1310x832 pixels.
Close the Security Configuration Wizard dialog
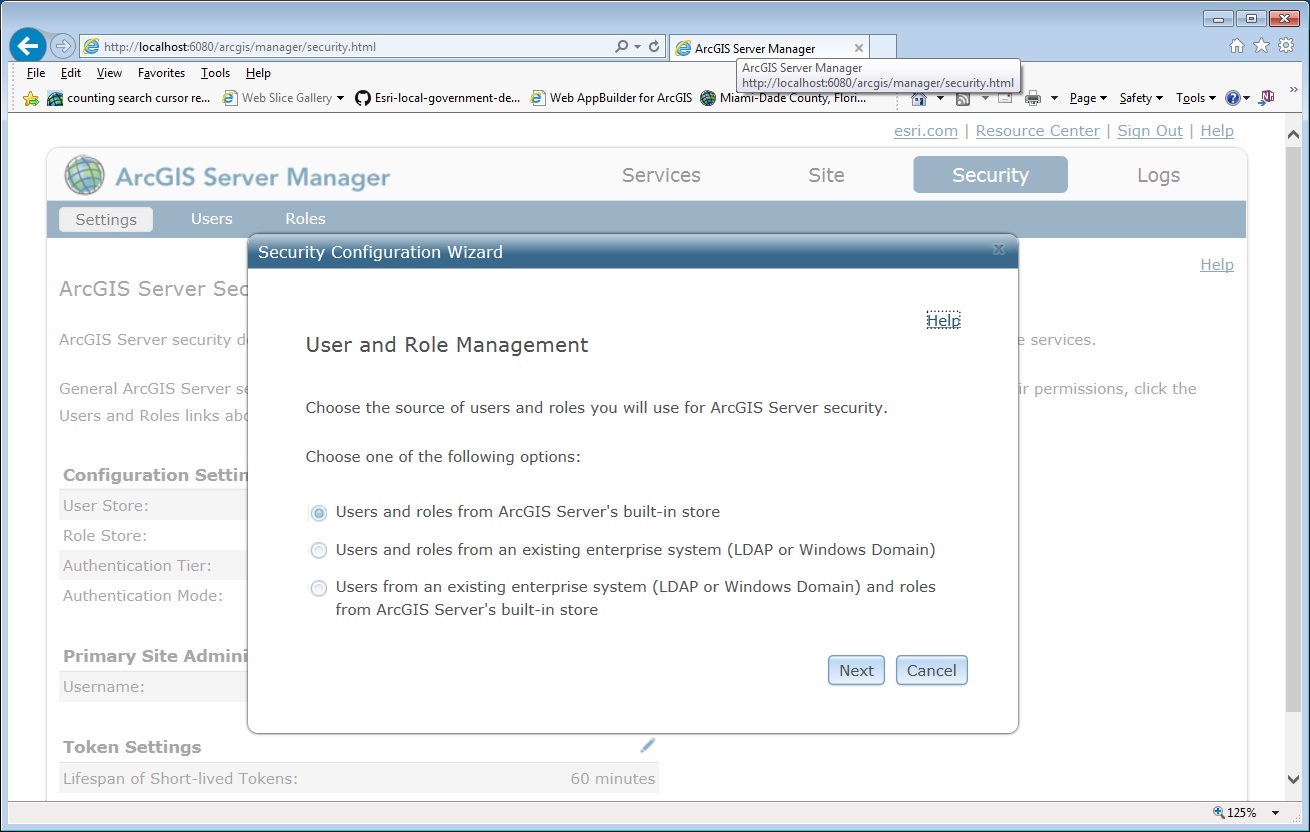[x=998, y=250]
